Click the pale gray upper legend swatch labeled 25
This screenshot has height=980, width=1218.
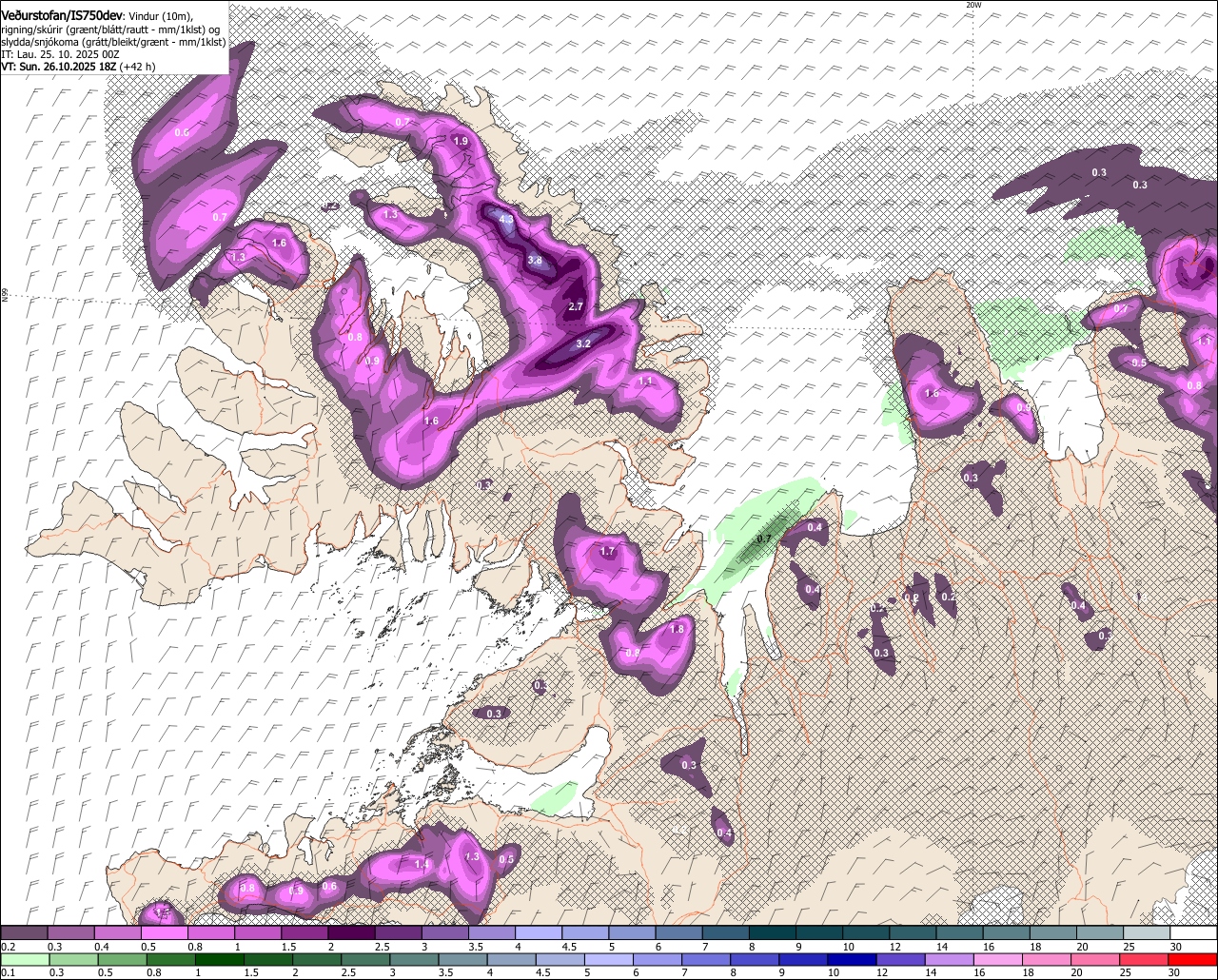[x=1147, y=933]
